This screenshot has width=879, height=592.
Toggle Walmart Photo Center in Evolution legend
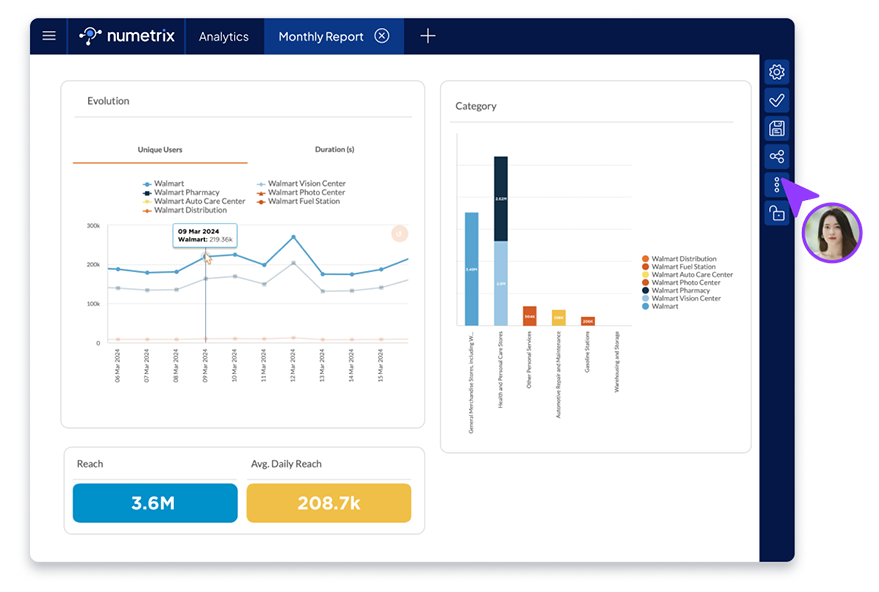point(301,192)
